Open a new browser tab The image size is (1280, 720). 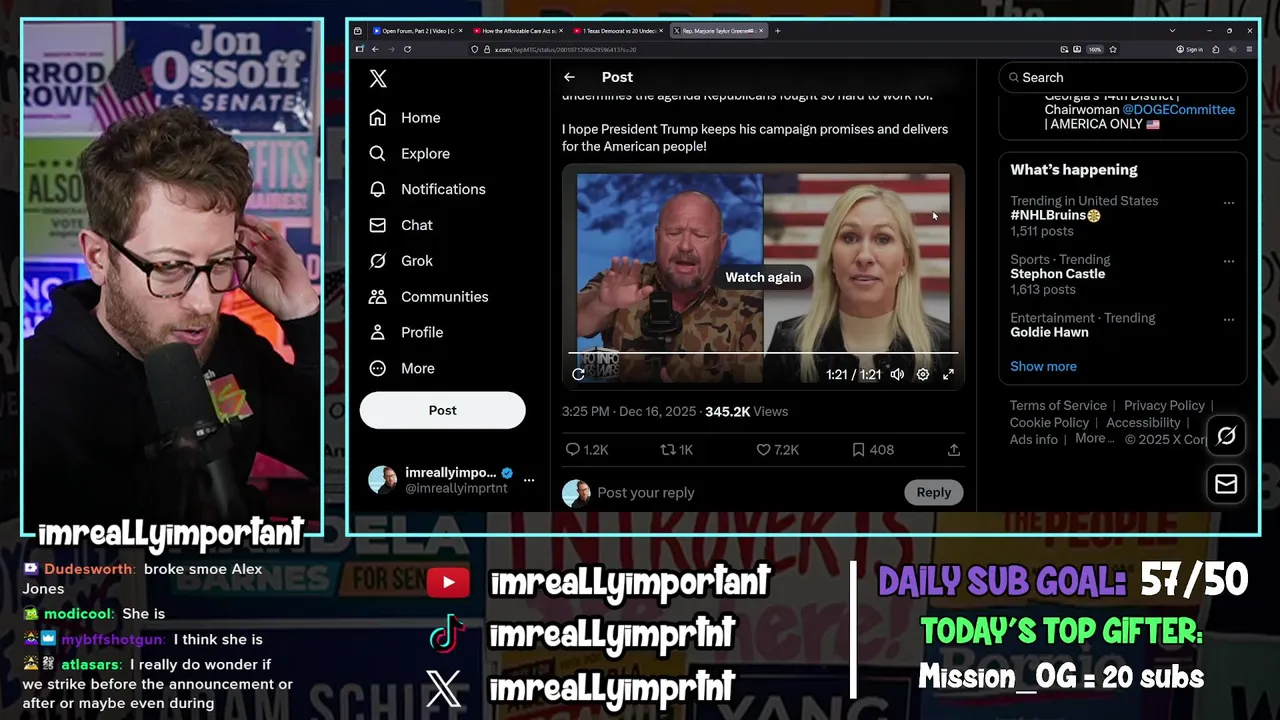tap(778, 31)
